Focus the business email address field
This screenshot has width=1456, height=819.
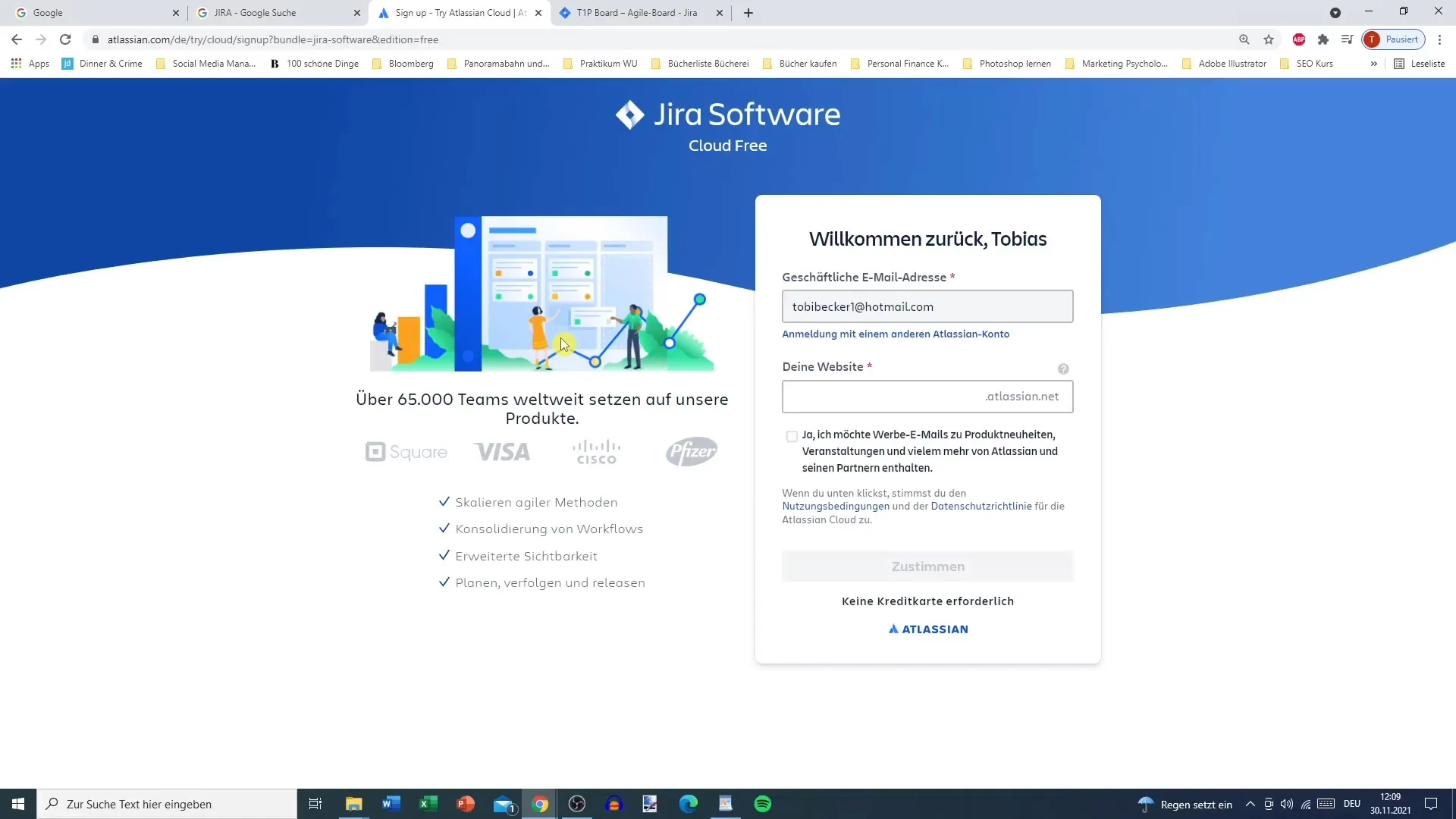927,306
